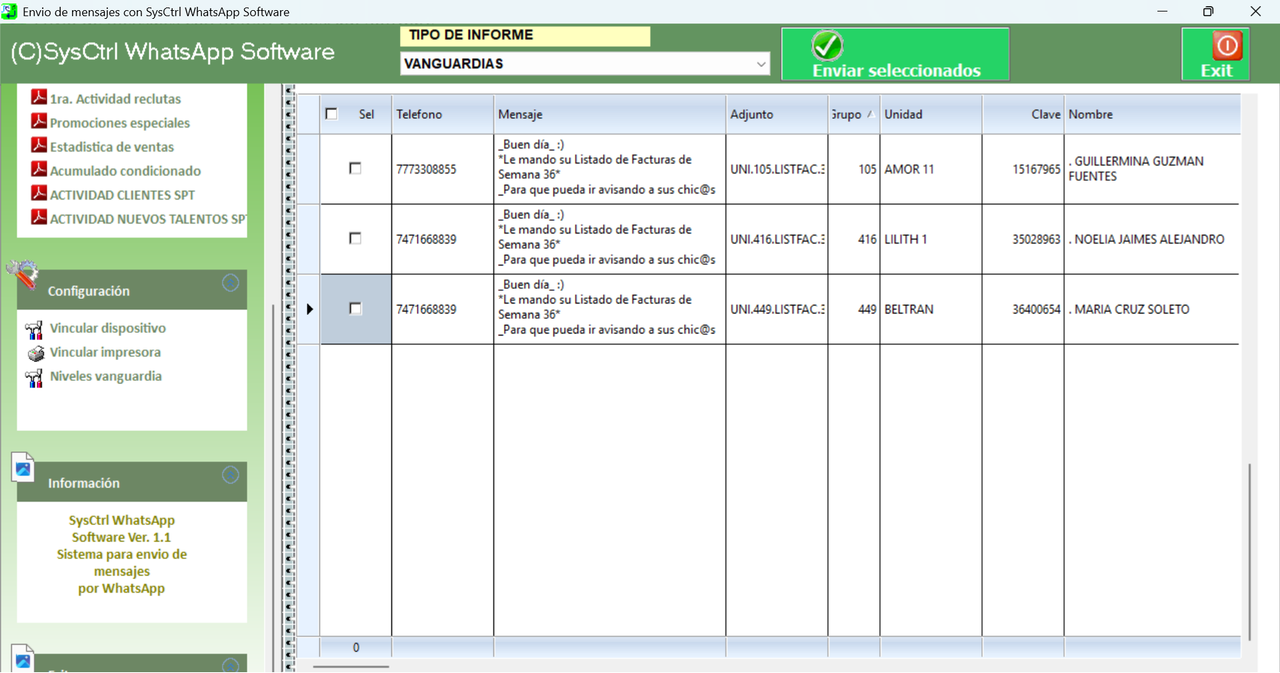1280x673 pixels.
Task: Check the row for MARIA CRUZ SOLETO
Action: 355,309
